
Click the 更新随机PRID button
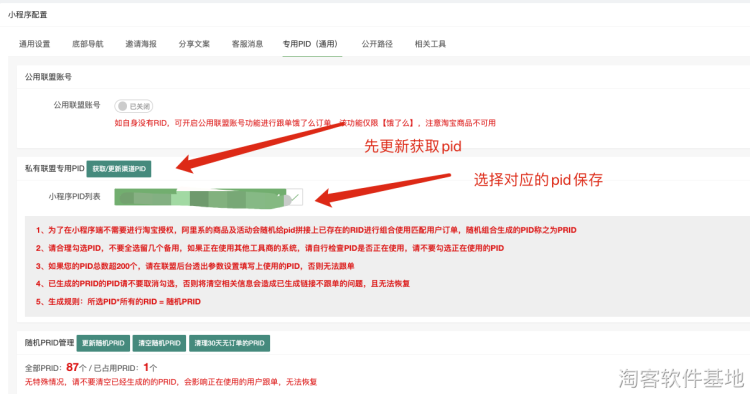click(103, 343)
